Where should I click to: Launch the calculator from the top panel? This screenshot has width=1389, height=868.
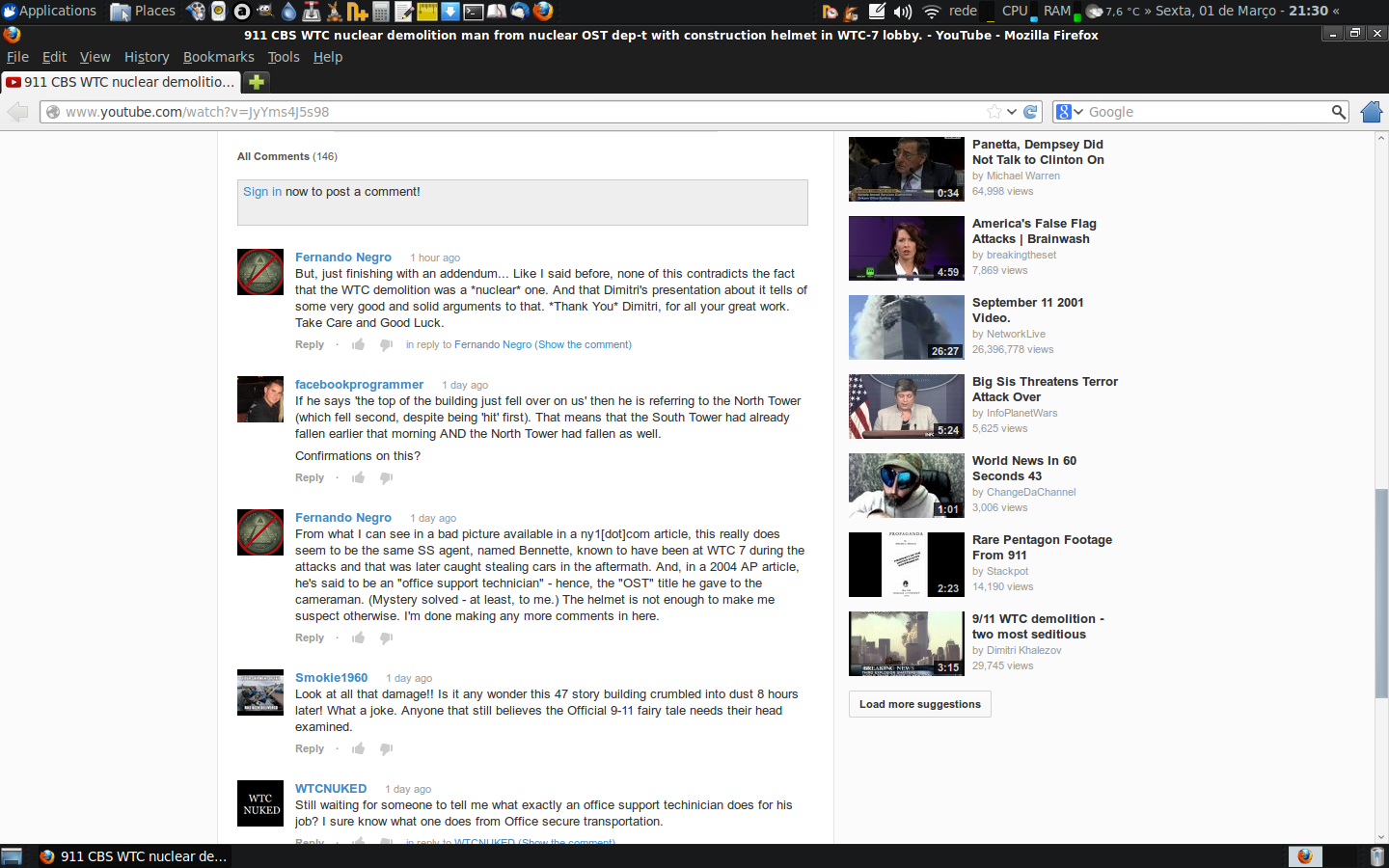point(381,12)
